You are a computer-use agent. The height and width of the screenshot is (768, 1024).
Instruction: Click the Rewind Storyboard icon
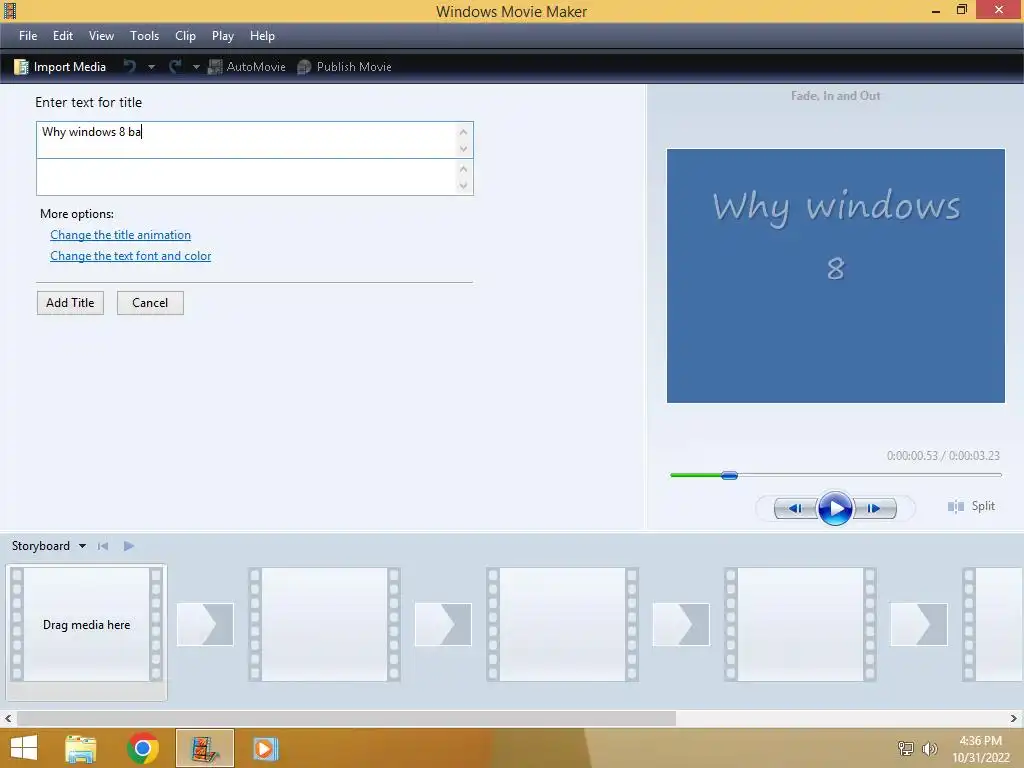103,546
